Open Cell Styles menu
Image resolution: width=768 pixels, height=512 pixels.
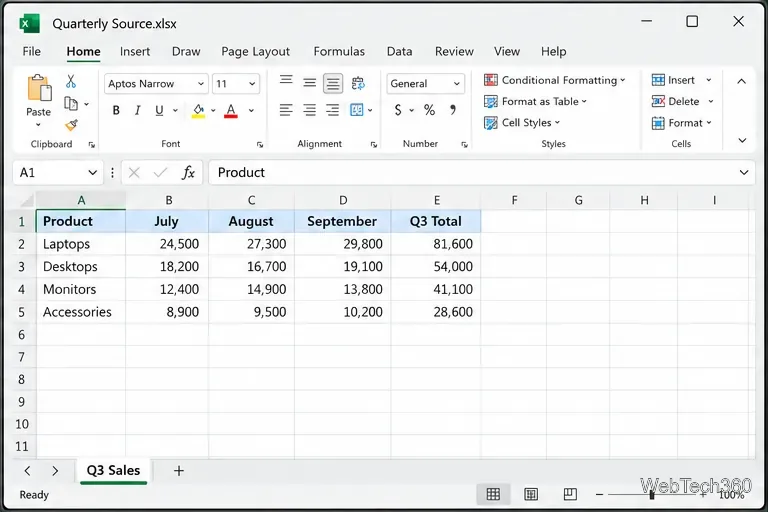click(522, 122)
